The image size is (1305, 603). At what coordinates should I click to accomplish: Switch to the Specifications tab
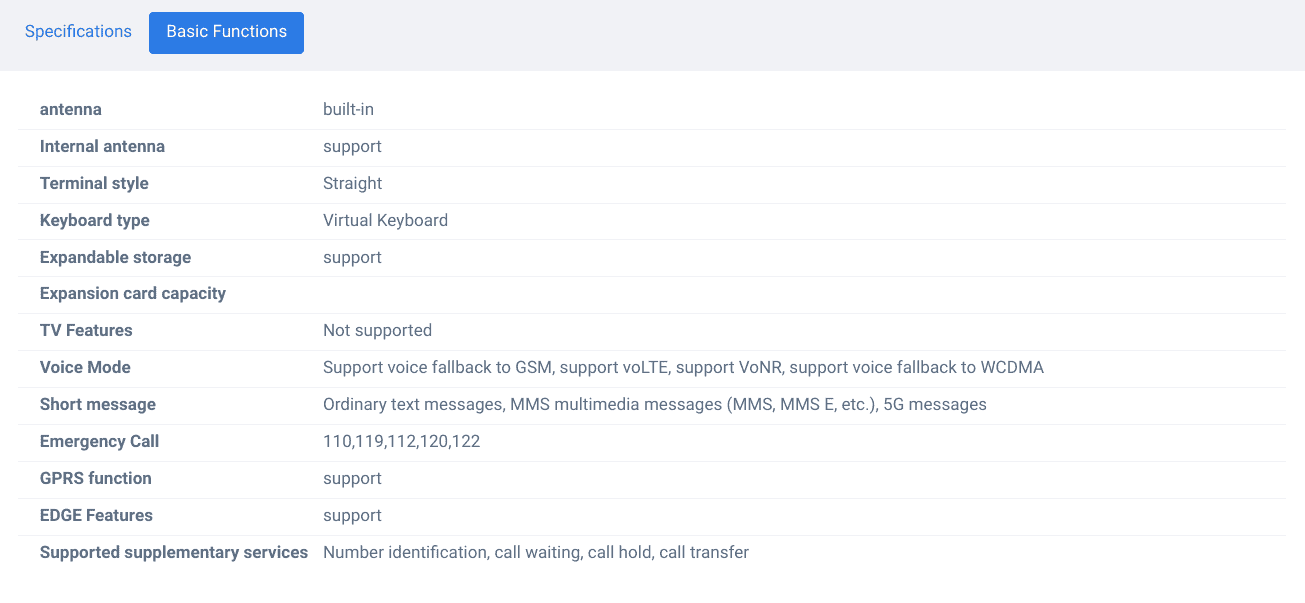(78, 32)
